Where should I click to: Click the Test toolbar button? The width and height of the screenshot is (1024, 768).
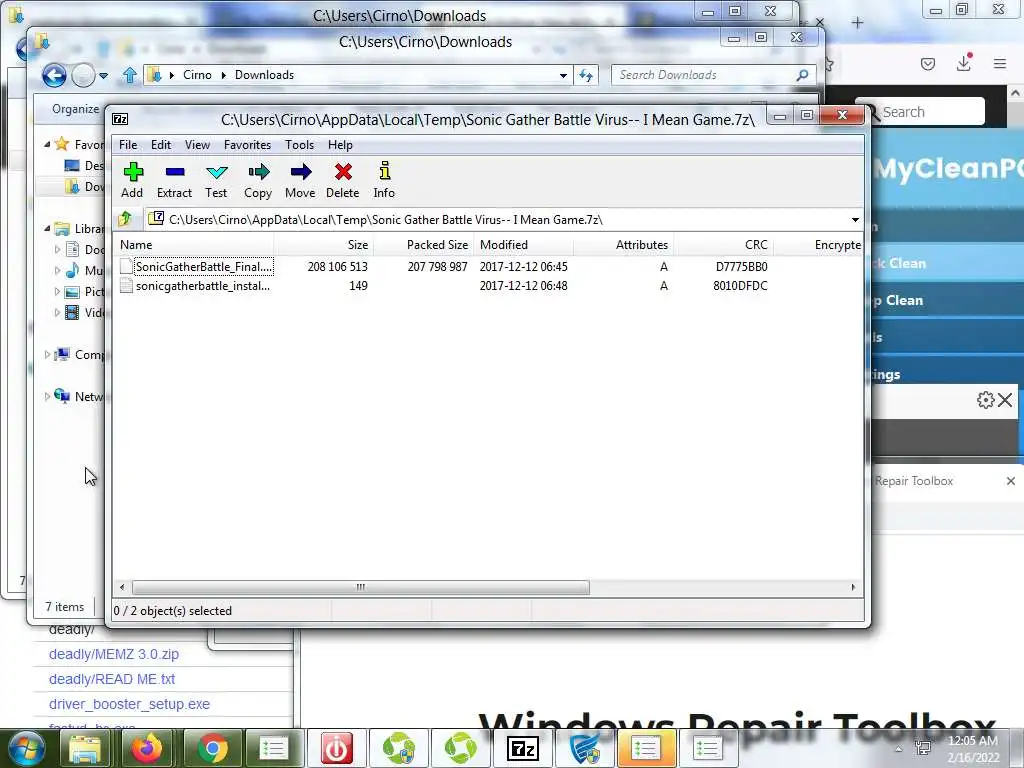pos(216,180)
